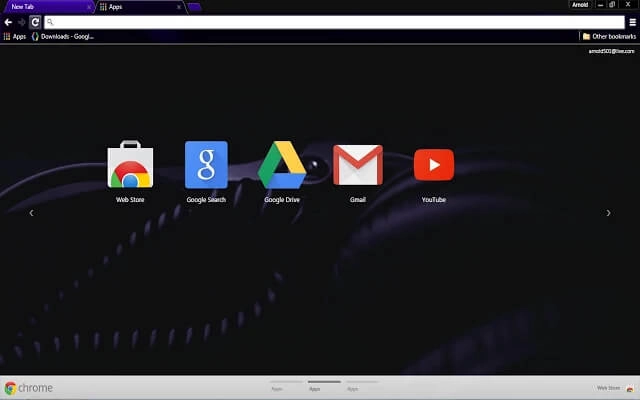Open a new tab with the new-tab button
Image resolution: width=640 pixels, height=400 pixels.
(195, 7)
